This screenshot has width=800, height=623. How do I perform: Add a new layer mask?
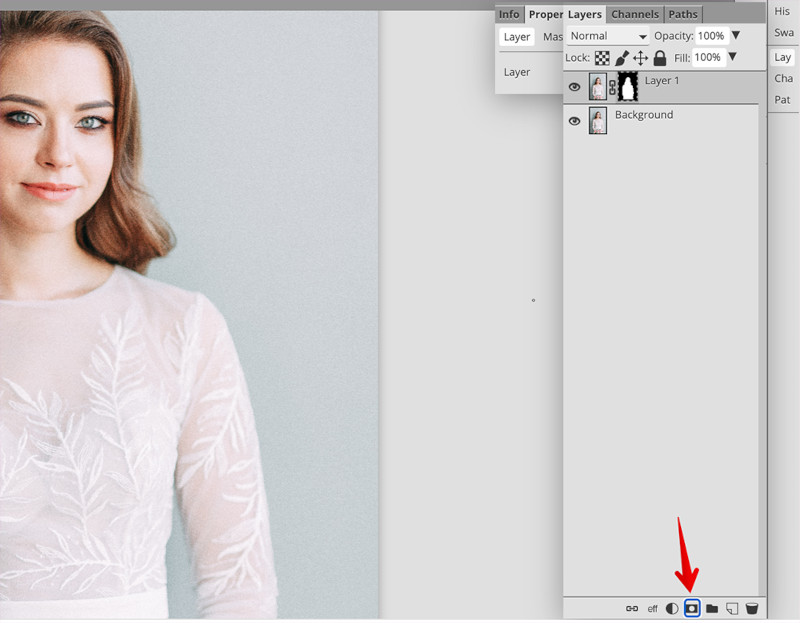(x=690, y=608)
